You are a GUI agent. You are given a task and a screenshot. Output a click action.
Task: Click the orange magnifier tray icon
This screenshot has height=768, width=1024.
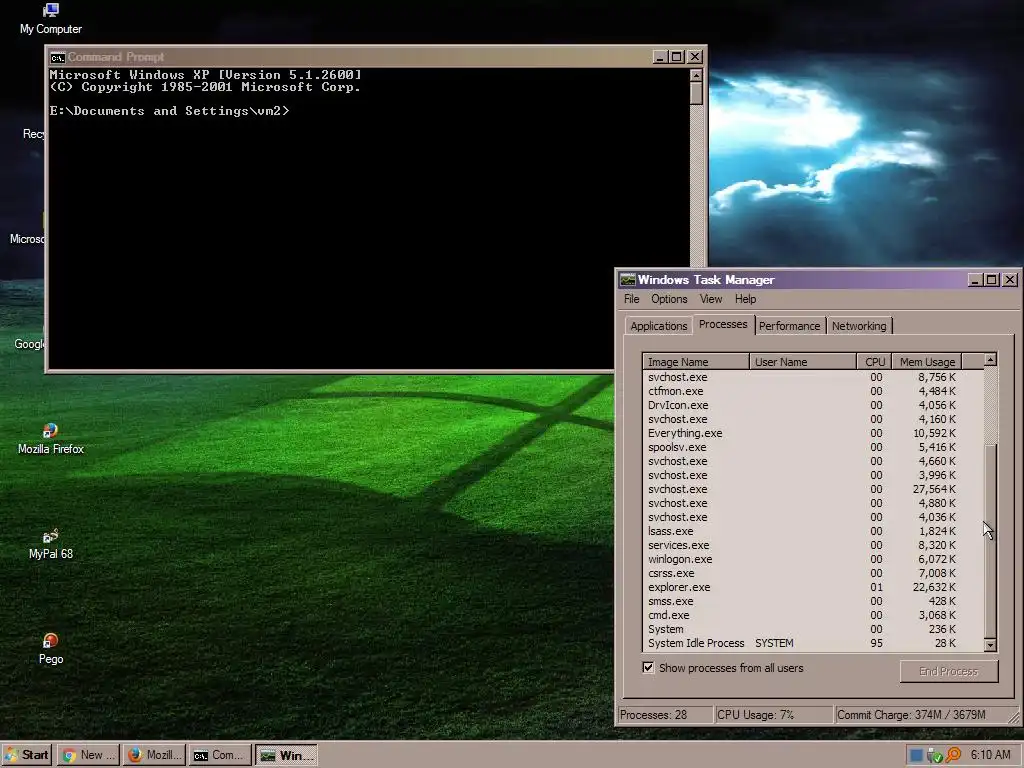pyautogui.click(x=953, y=755)
